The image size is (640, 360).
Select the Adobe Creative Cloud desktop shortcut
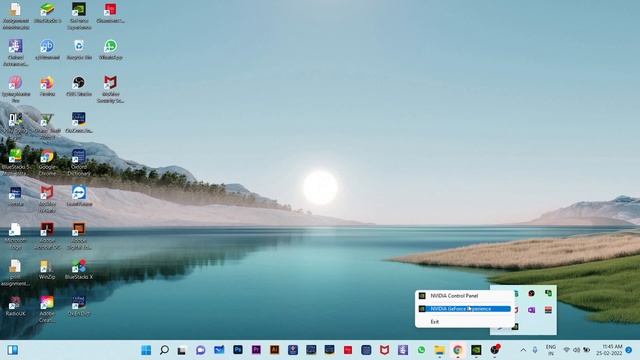pos(47,309)
